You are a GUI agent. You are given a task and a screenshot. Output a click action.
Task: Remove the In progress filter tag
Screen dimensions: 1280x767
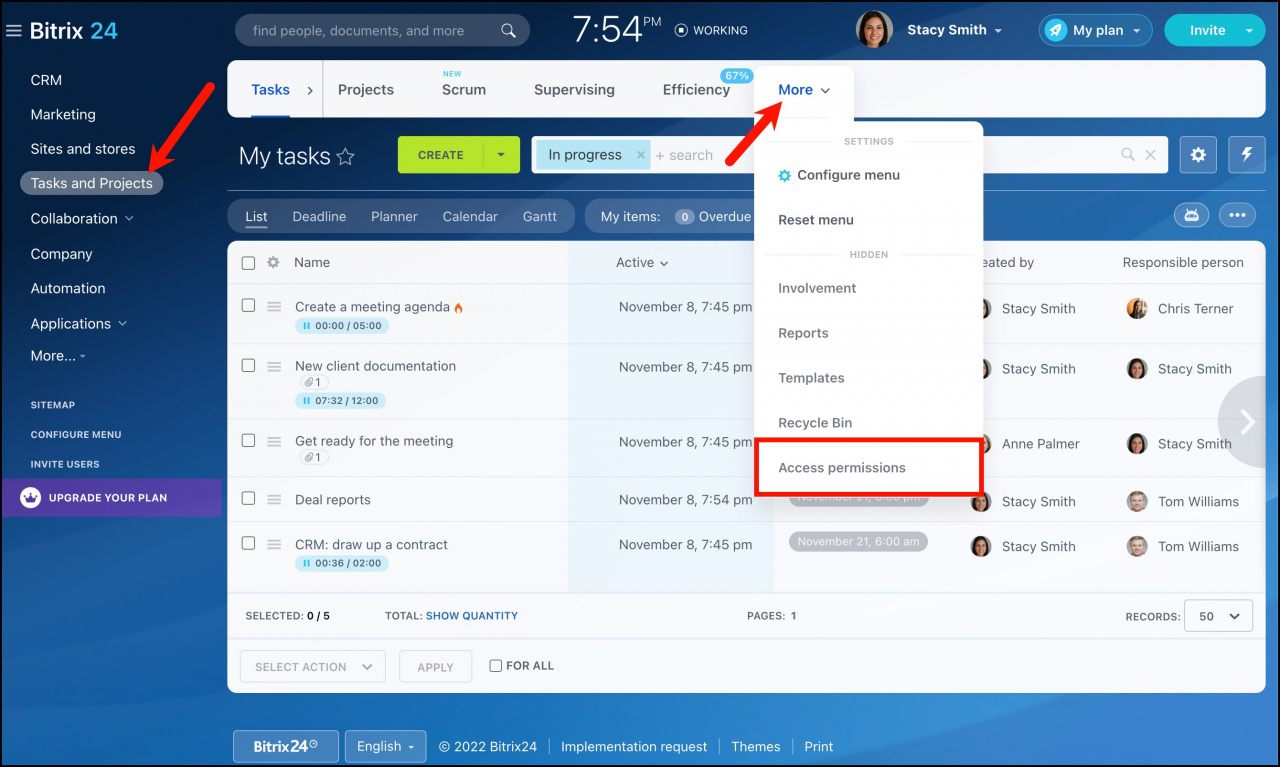[x=641, y=155]
